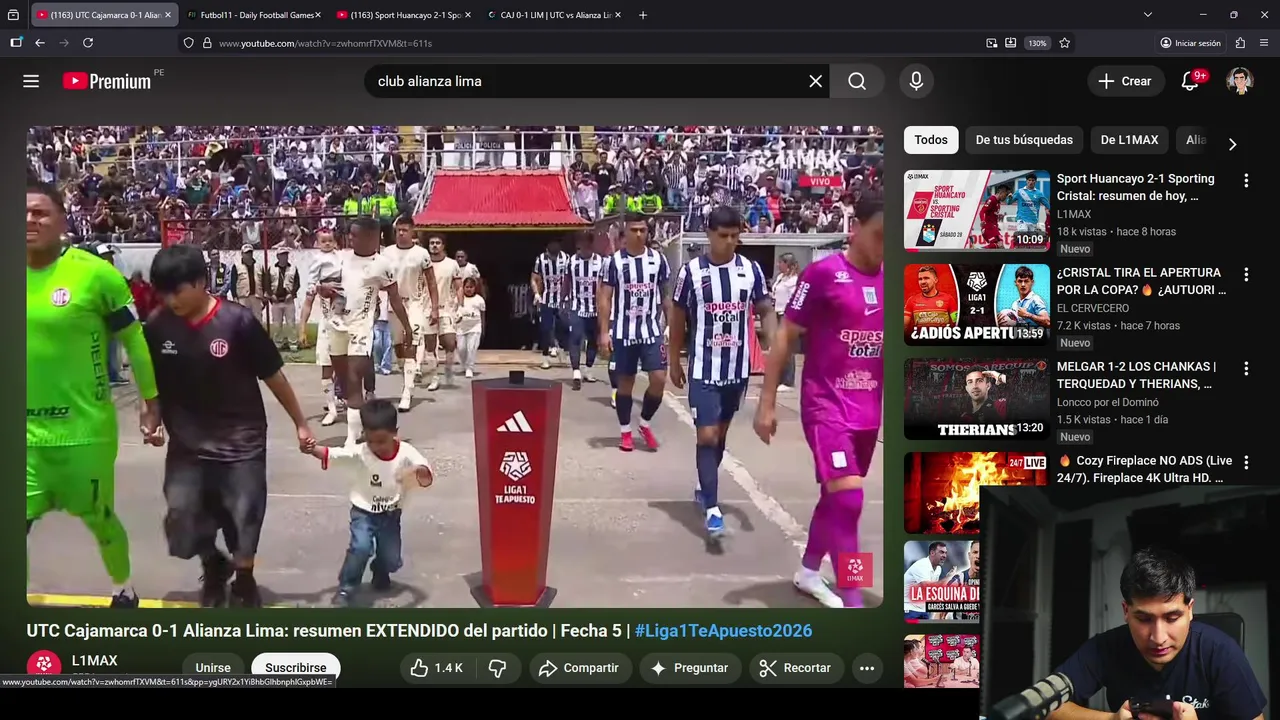
Task: Click the video player to pause
Action: (455, 367)
